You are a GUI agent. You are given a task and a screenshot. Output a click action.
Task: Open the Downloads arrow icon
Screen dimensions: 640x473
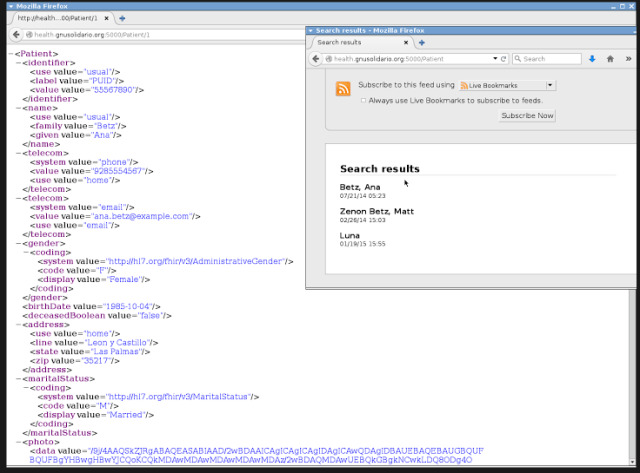(592, 59)
